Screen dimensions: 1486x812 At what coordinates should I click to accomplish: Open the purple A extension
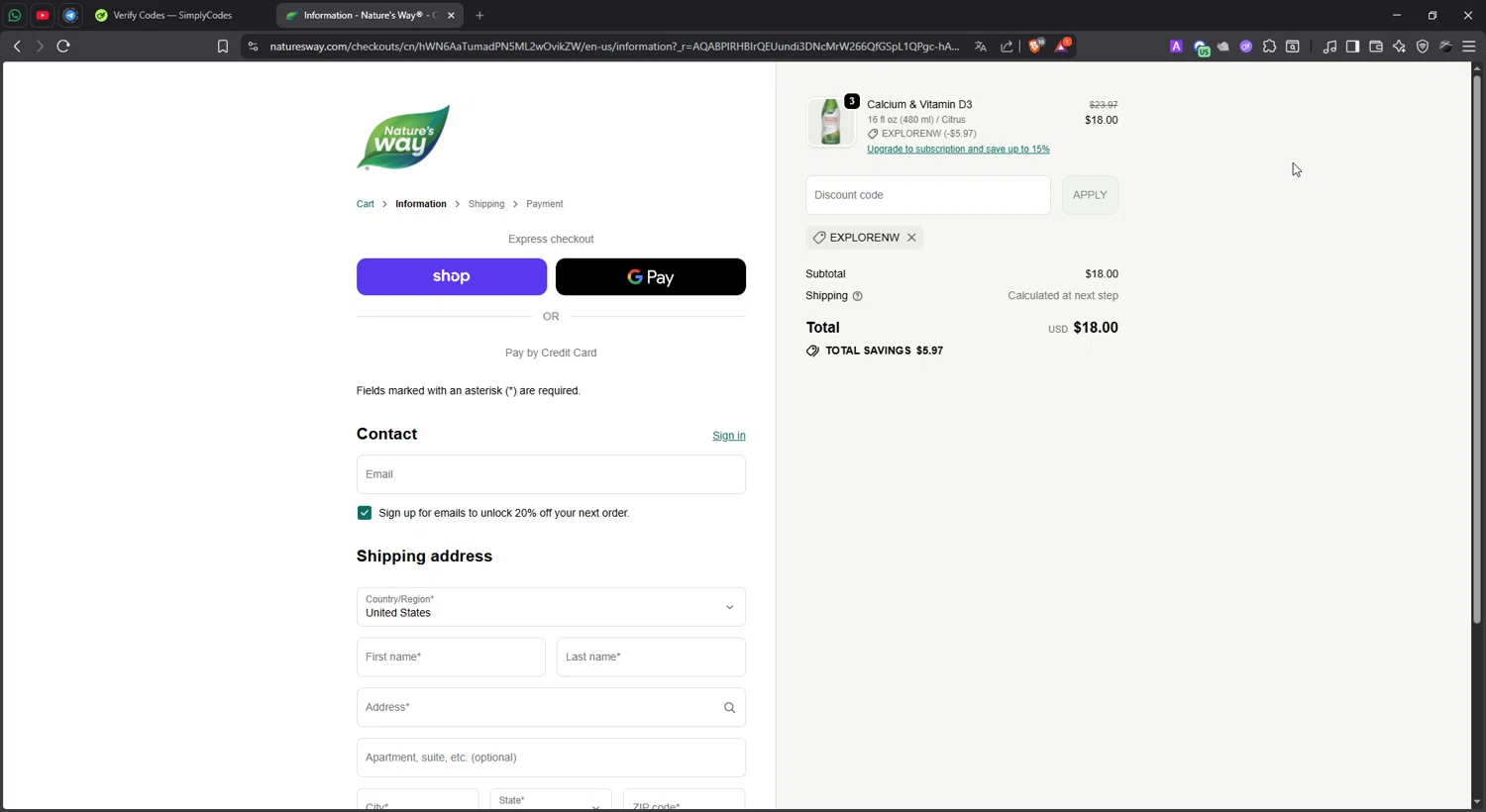pos(1176,47)
